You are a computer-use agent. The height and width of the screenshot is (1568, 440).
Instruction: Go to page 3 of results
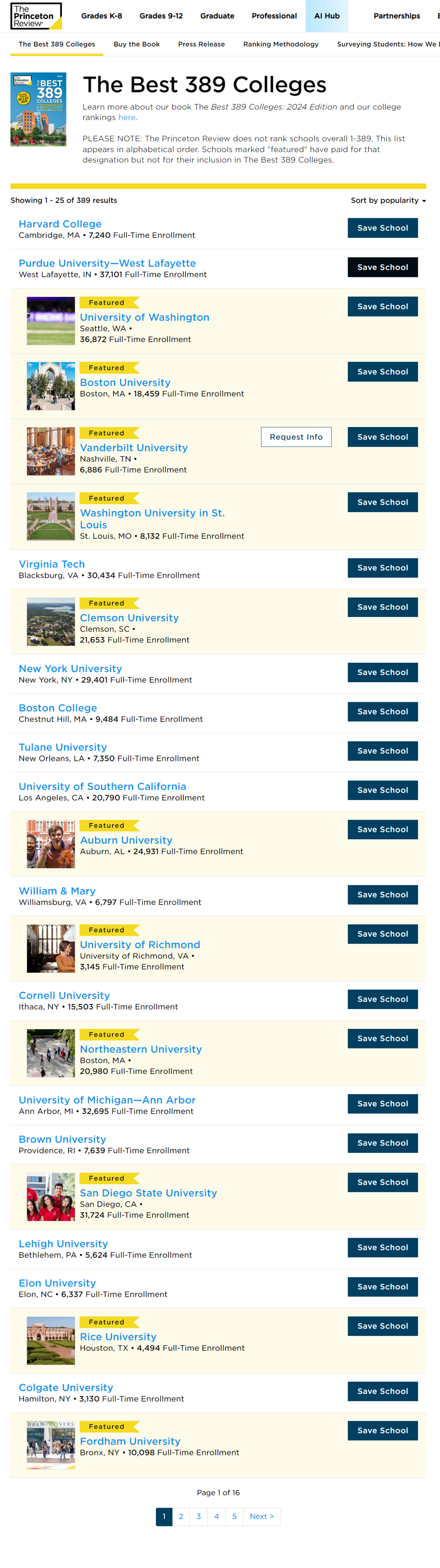[x=199, y=1516]
